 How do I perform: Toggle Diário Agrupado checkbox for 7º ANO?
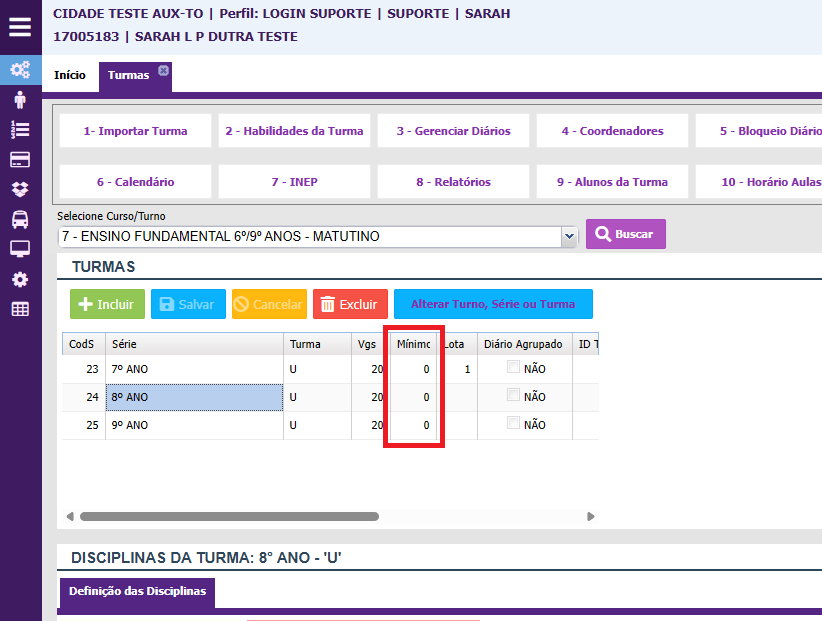(x=514, y=367)
